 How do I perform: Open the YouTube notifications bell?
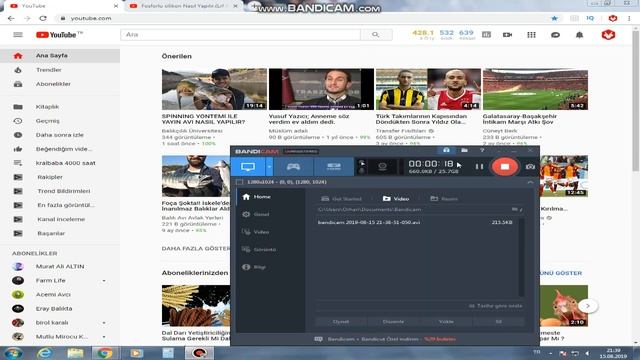click(579, 35)
